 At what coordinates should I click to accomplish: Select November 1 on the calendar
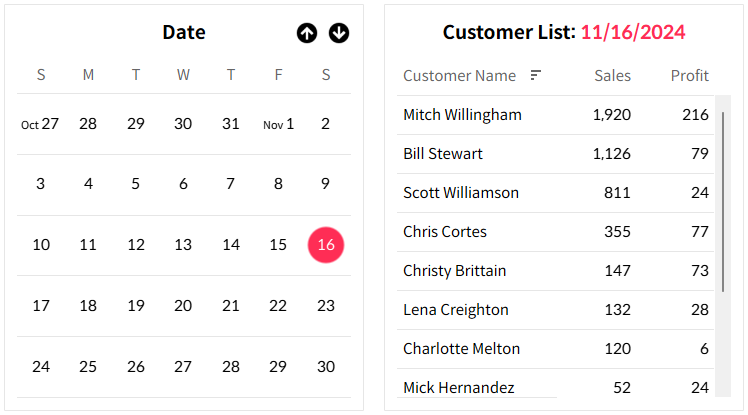click(x=278, y=124)
